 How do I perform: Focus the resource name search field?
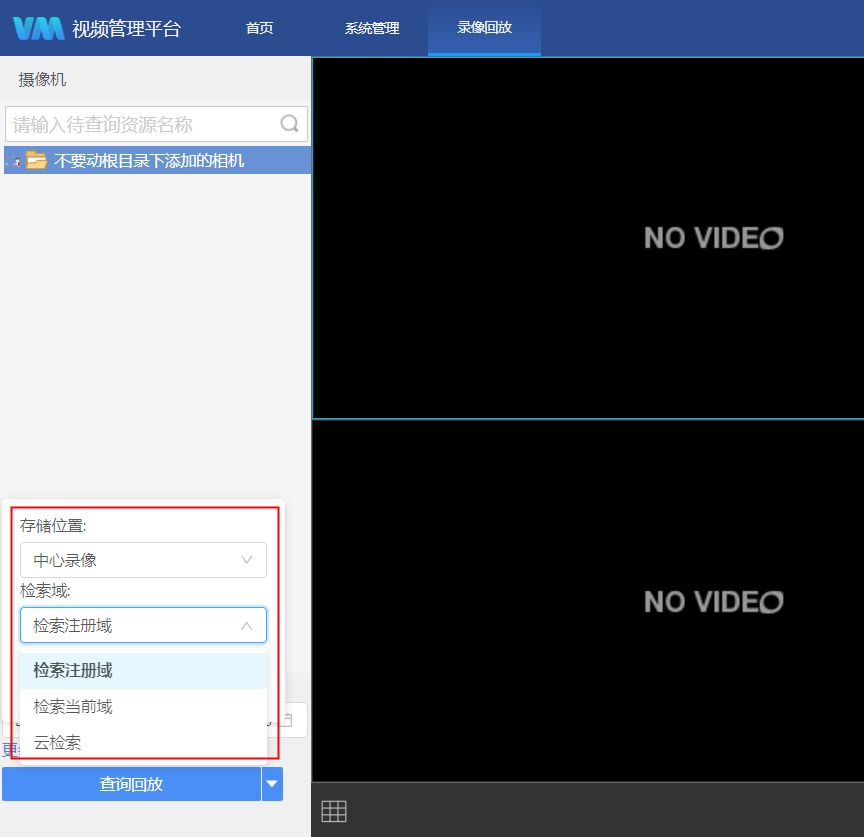point(156,124)
